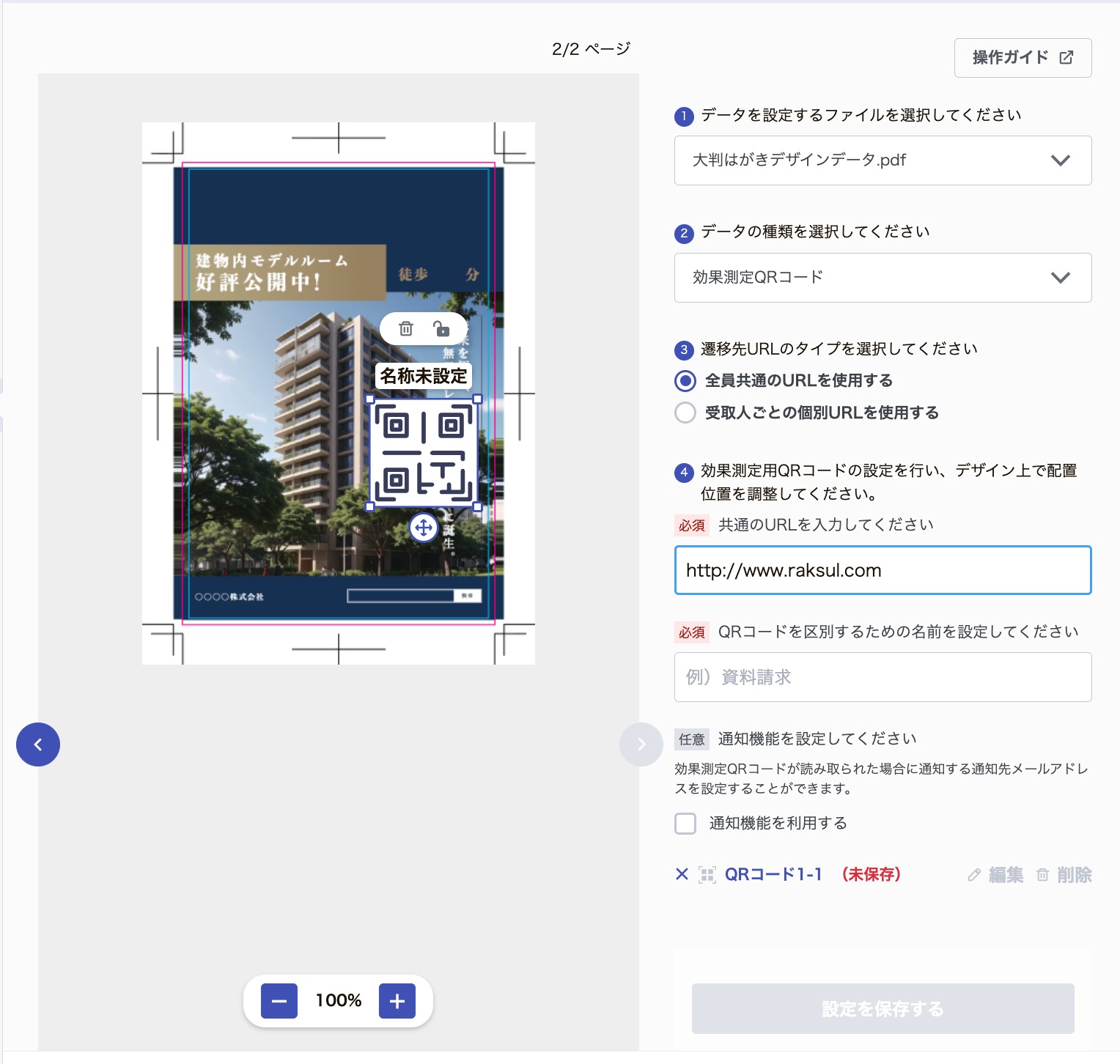The height and width of the screenshot is (1064, 1120).
Task: Open the 大判はがきデザインデータ.pdf file dropdown
Action: pos(883,160)
